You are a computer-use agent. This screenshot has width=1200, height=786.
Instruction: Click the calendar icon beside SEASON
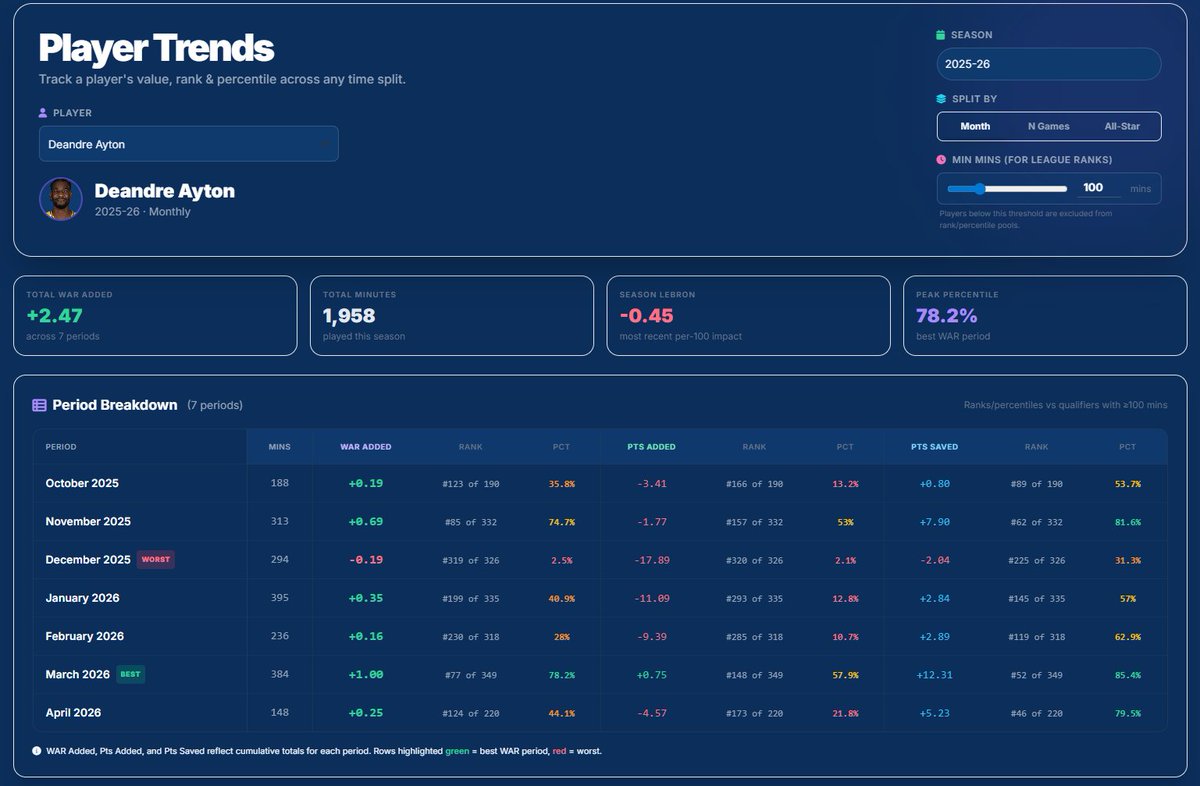940,35
